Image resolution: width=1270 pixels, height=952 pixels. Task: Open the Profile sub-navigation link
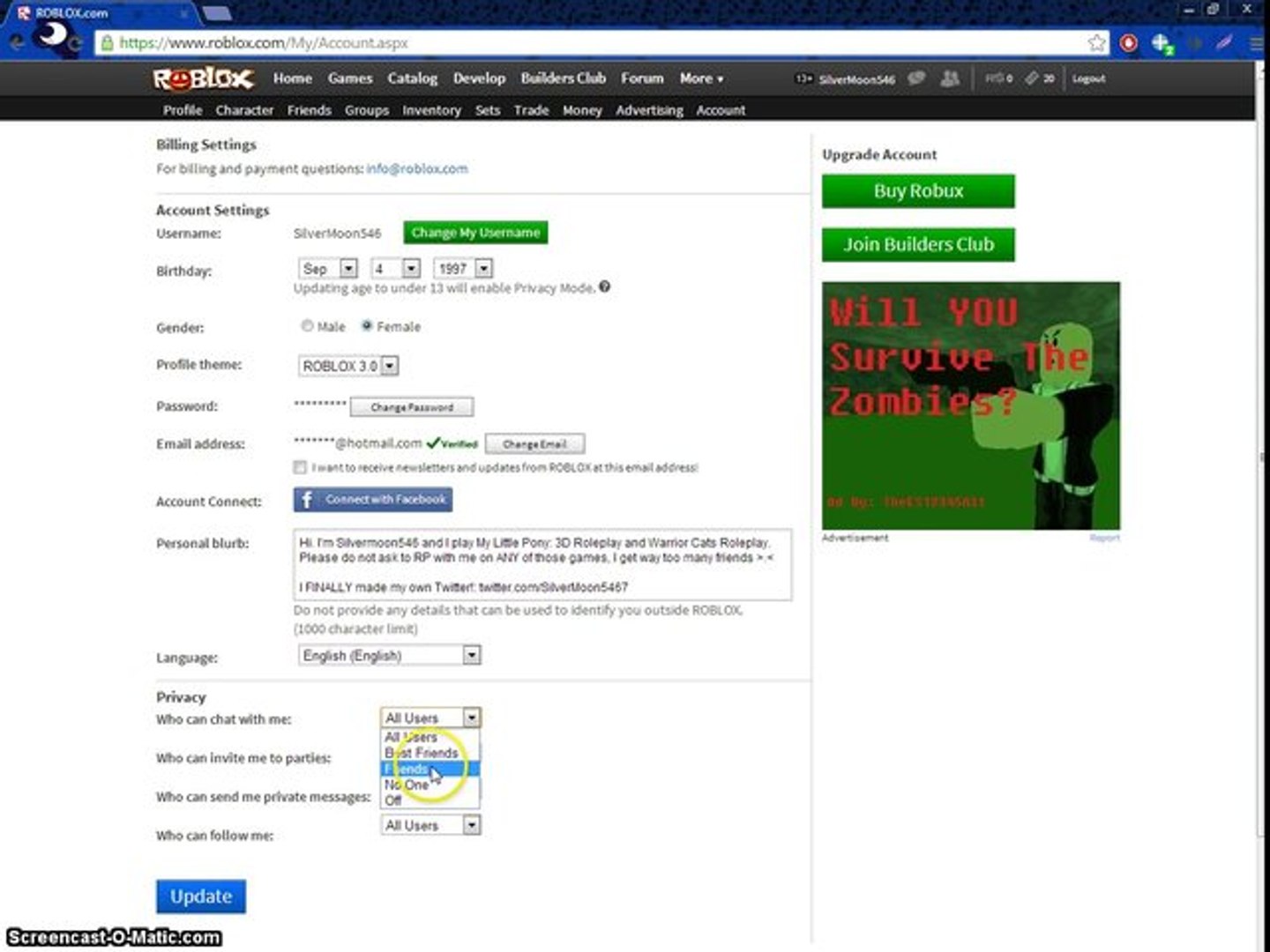click(183, 110)
